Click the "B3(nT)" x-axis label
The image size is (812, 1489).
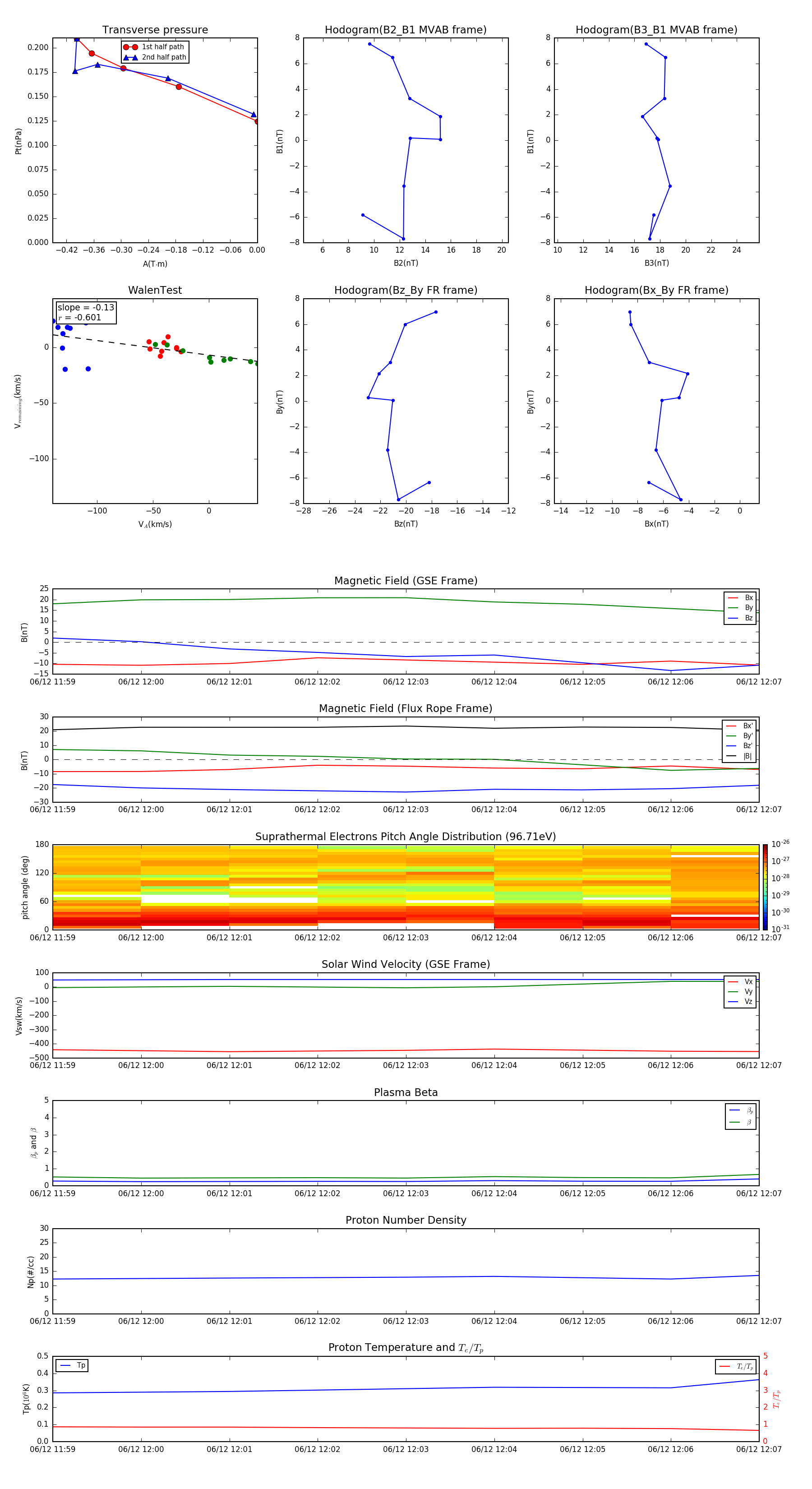click(x=656, y=263)
